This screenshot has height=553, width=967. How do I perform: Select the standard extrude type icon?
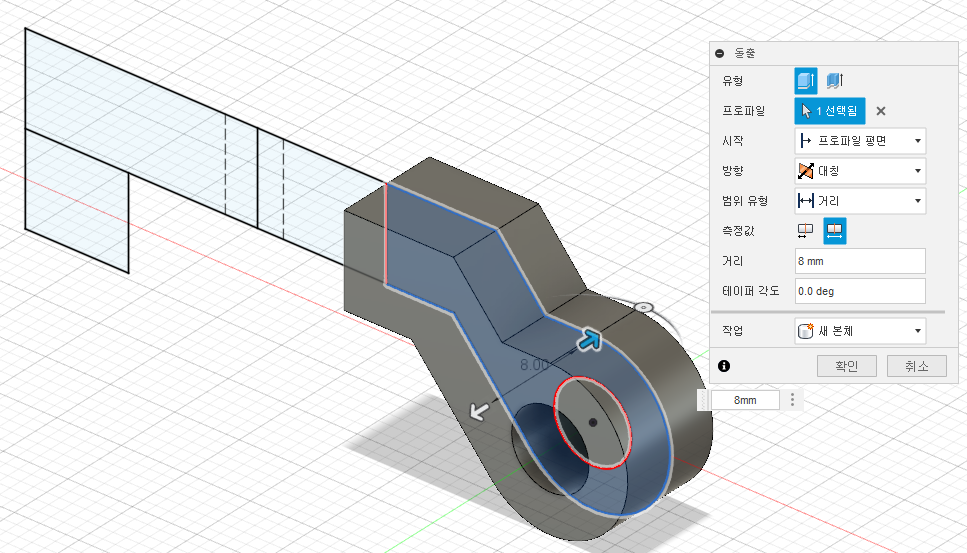(805, 81)
